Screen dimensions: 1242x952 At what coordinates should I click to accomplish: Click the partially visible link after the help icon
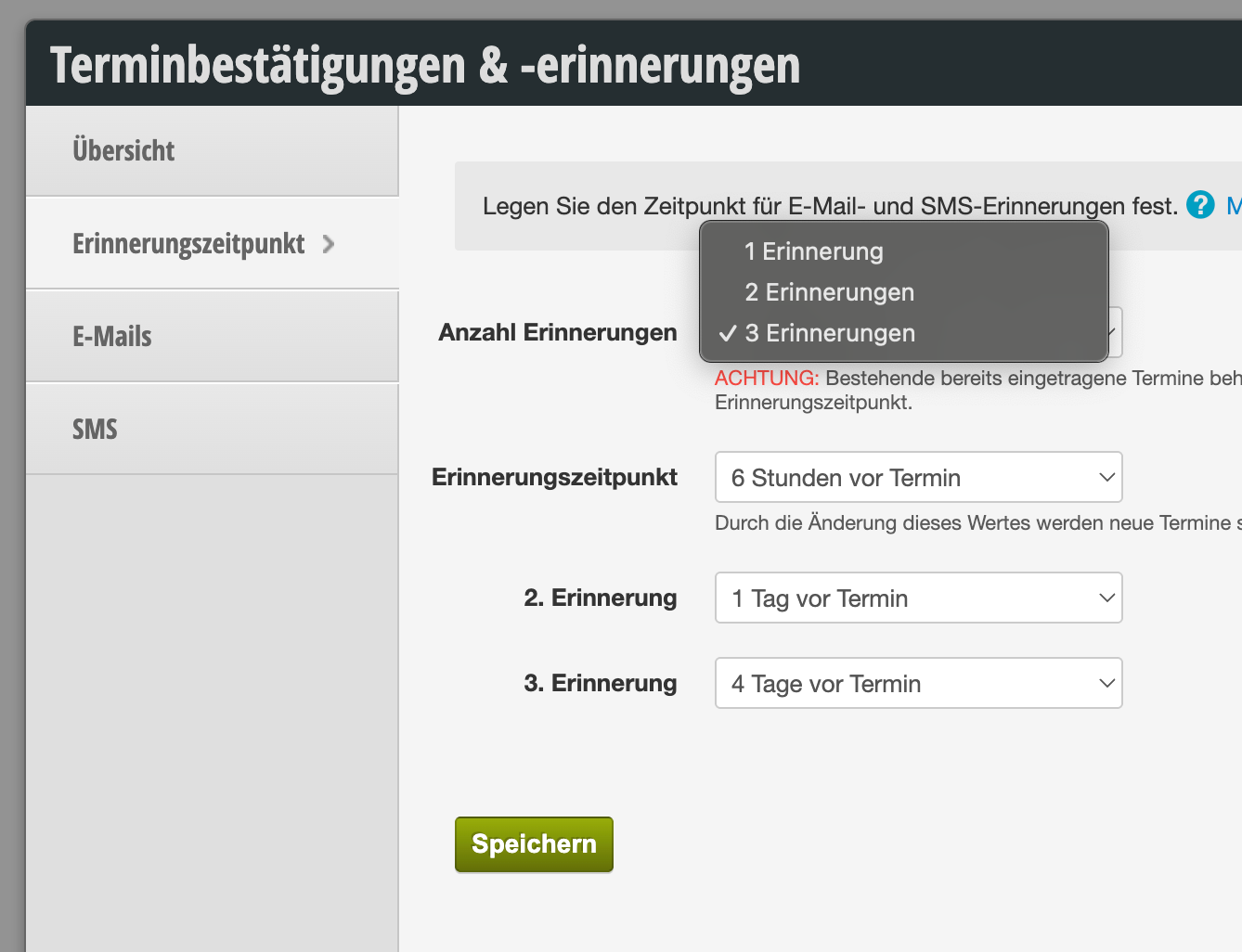click(1234, 206)
